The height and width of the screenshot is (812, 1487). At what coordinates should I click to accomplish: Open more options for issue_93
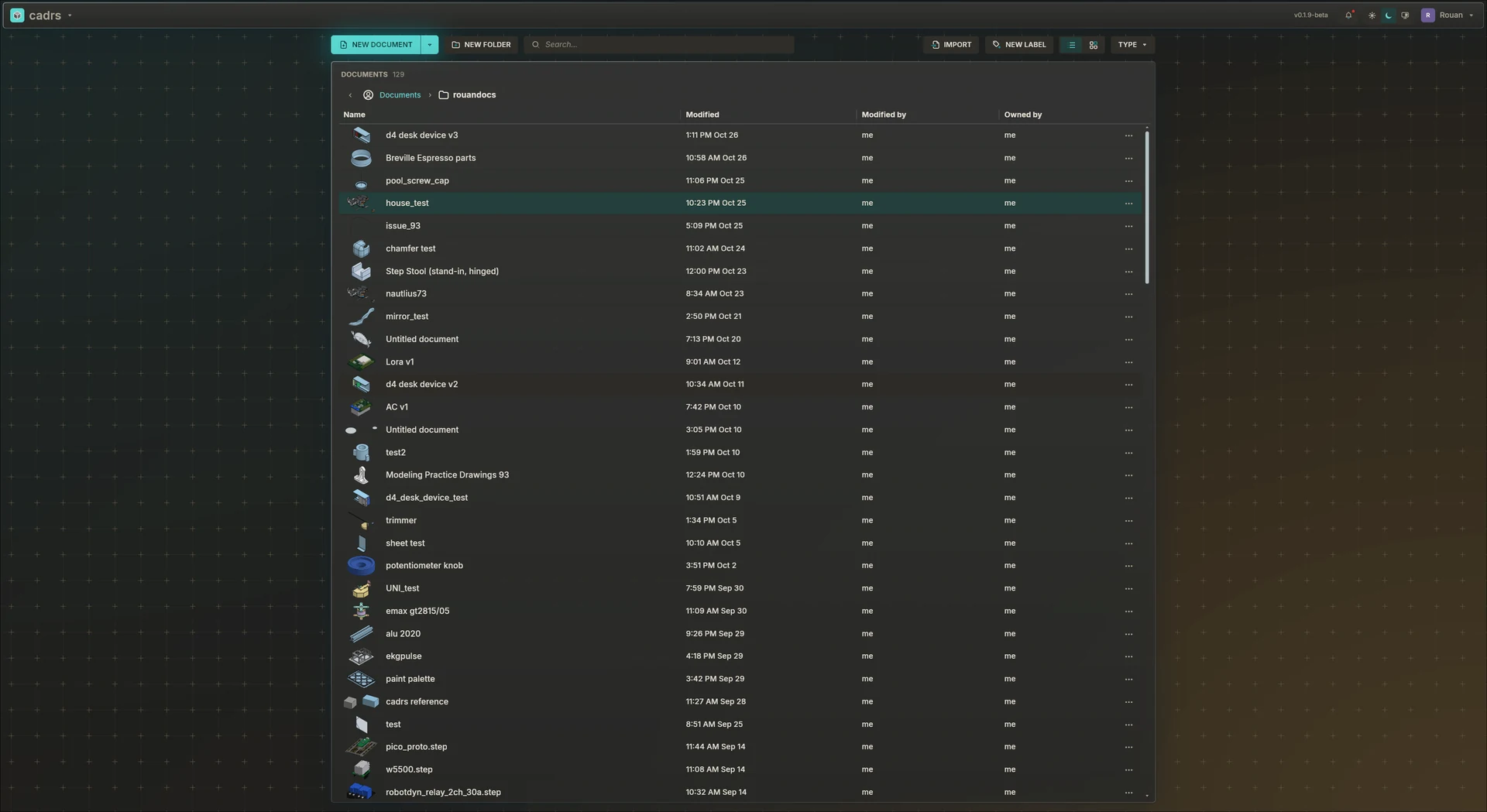click(1128, 226)
